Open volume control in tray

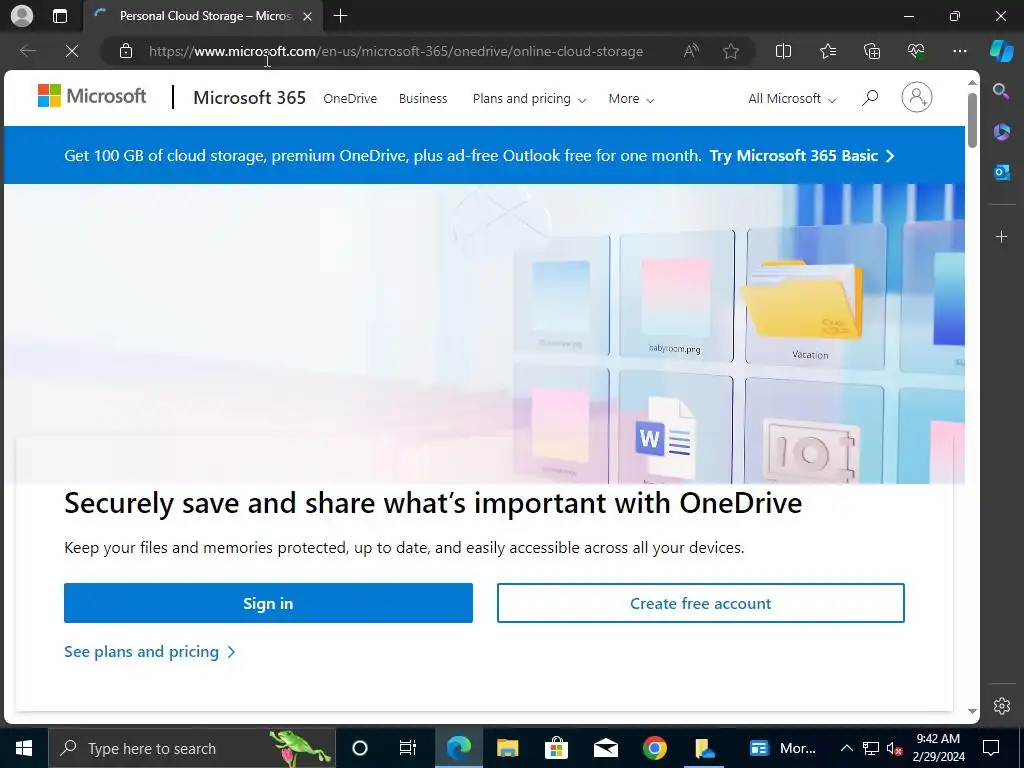tap(894, 748)
